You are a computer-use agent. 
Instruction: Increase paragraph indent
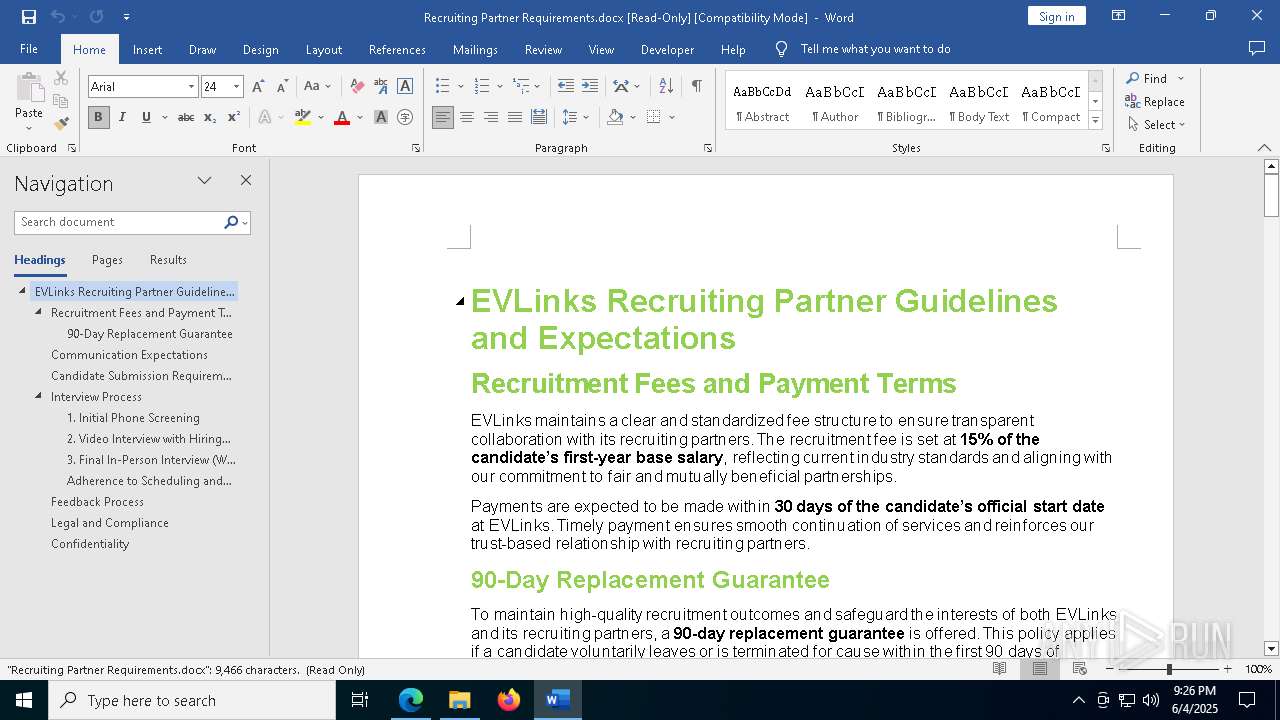pyautogui.click(x=590, y=87)
